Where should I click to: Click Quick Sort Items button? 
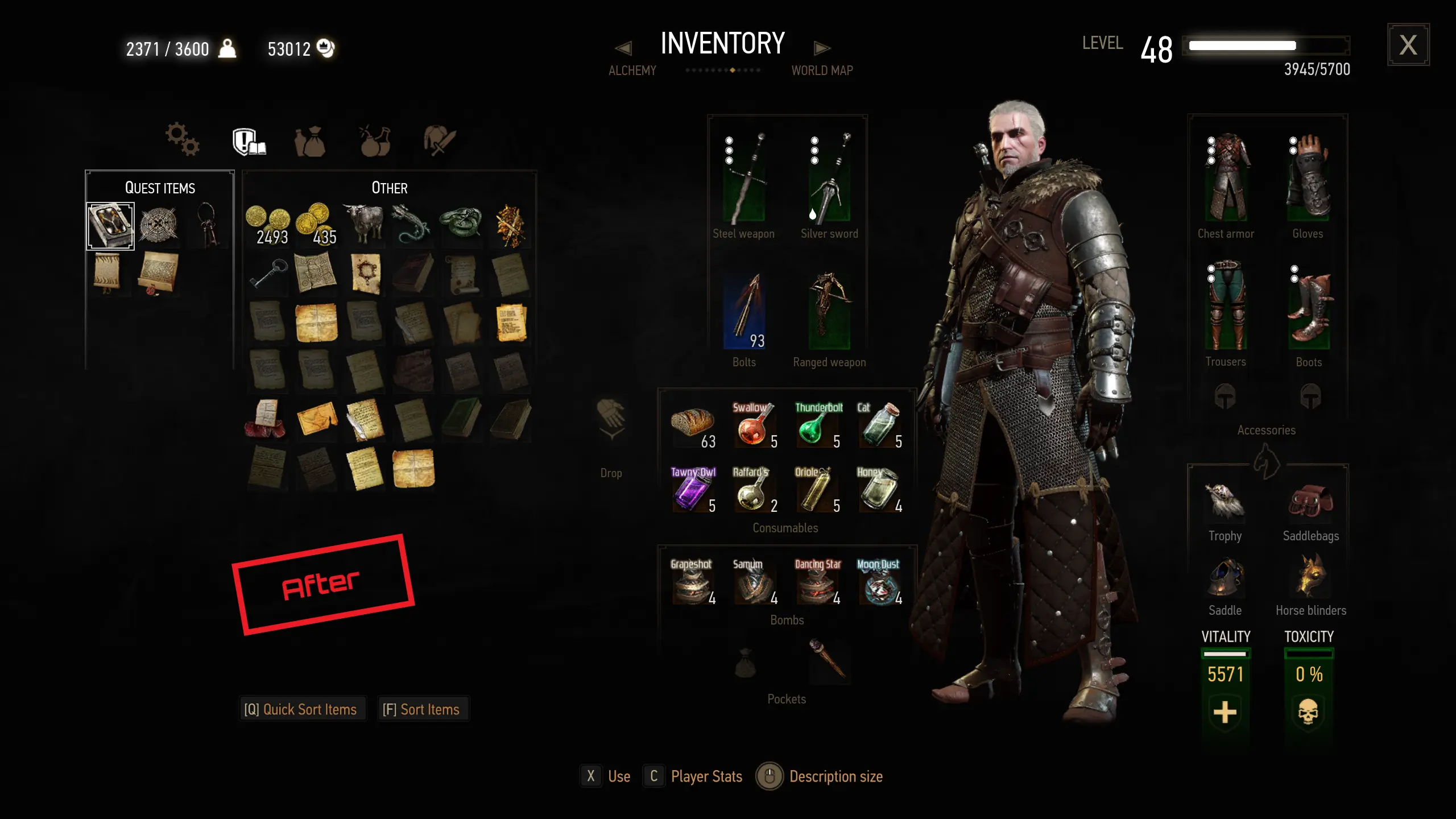coord(301,709)
